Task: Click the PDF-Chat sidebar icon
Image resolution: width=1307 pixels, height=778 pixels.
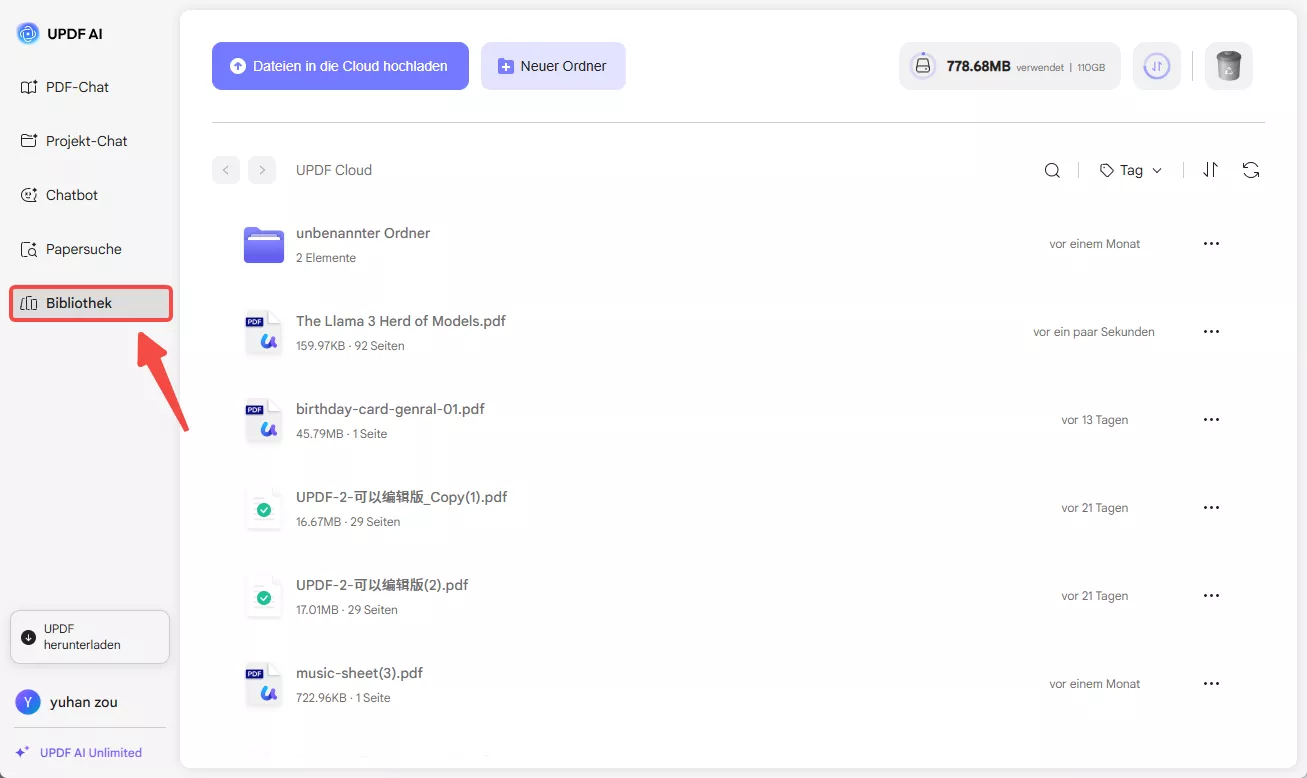Action: click(x=29, y=87)
